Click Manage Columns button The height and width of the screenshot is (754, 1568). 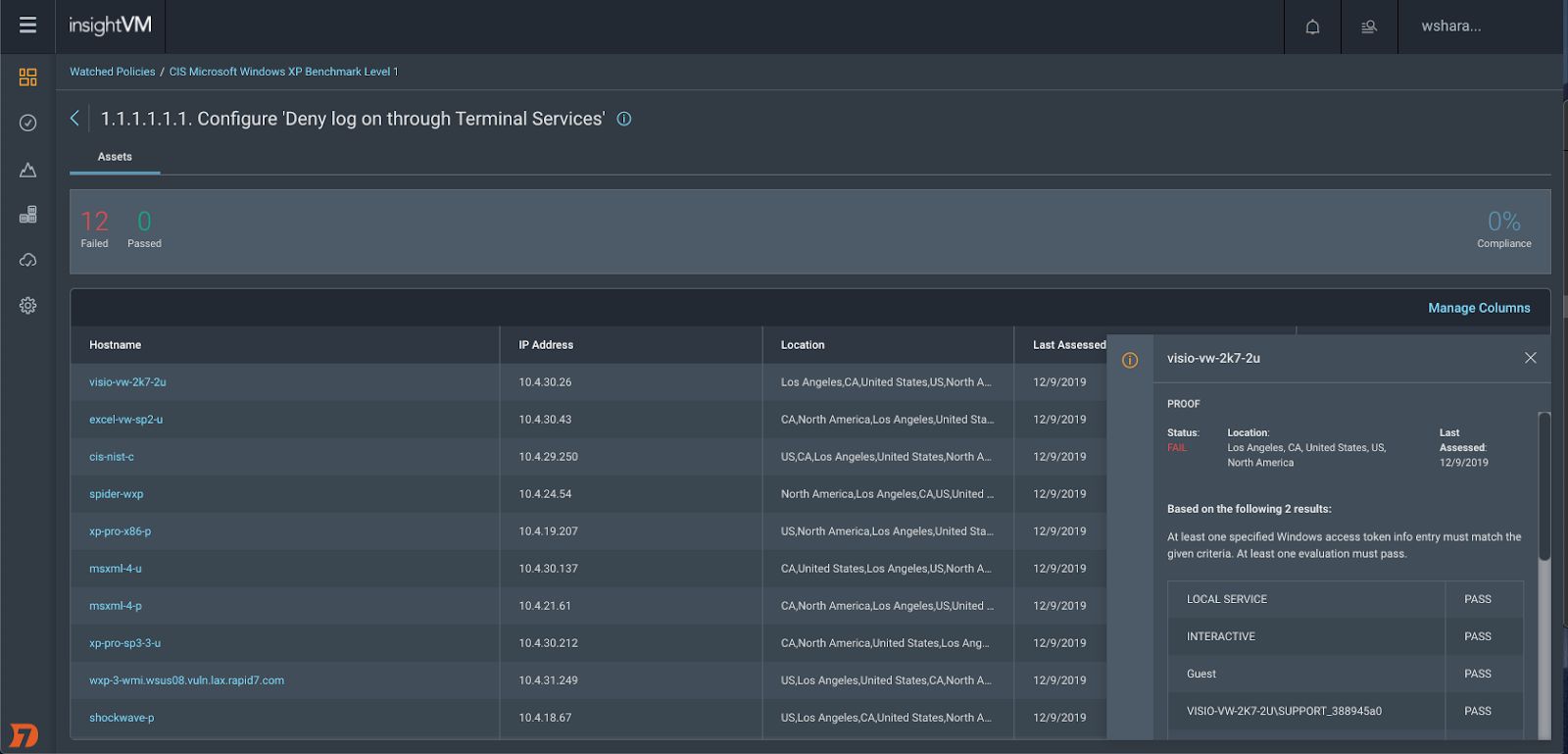[1478, 308]
